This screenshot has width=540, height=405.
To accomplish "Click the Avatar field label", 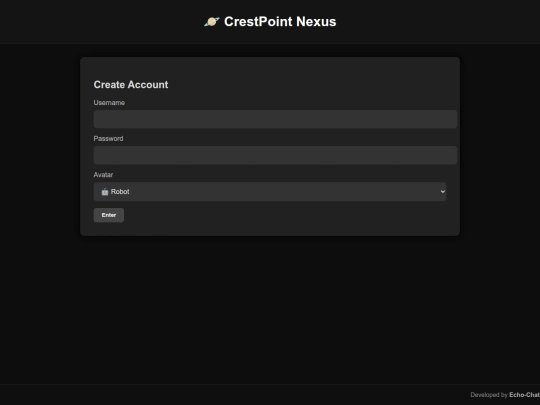I will 103,175.
